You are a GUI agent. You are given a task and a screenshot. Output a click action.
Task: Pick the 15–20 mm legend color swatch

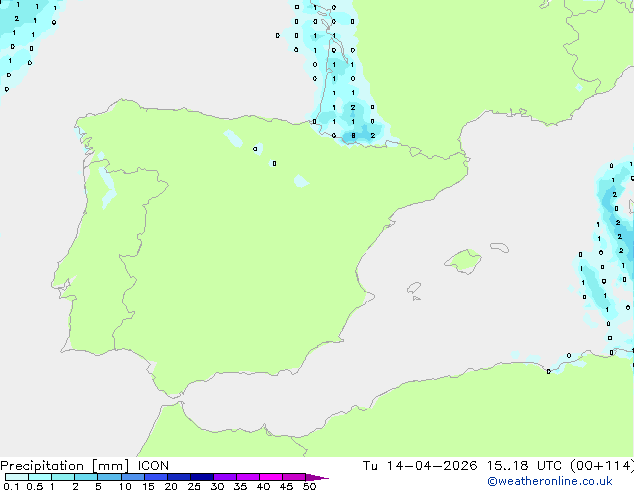click(x=156, y=477)
